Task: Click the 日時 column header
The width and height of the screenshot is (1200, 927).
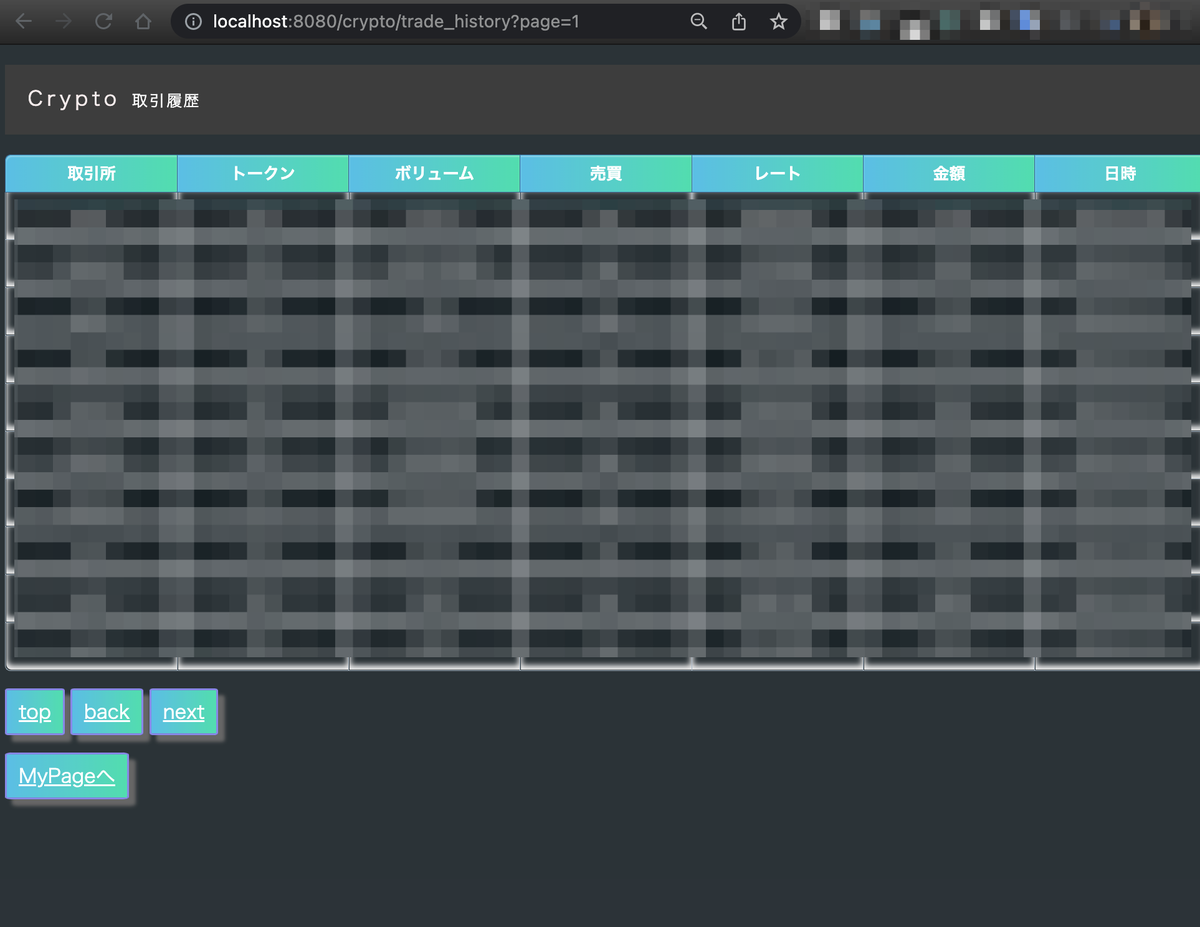Action: pos(1120,173)
